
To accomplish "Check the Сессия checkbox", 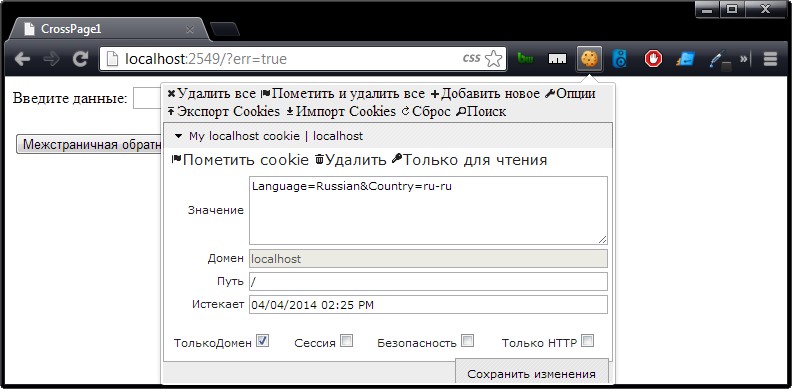I will pyautogui.click(x=346, y=341).
